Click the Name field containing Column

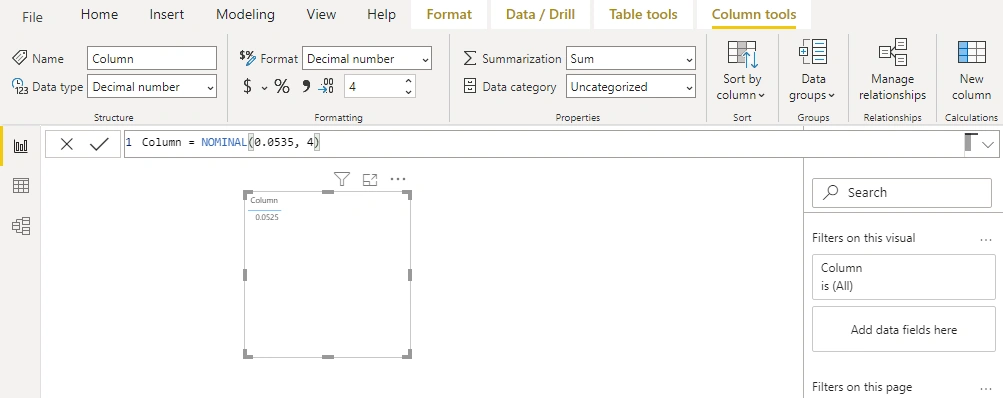tap(152, 58)
